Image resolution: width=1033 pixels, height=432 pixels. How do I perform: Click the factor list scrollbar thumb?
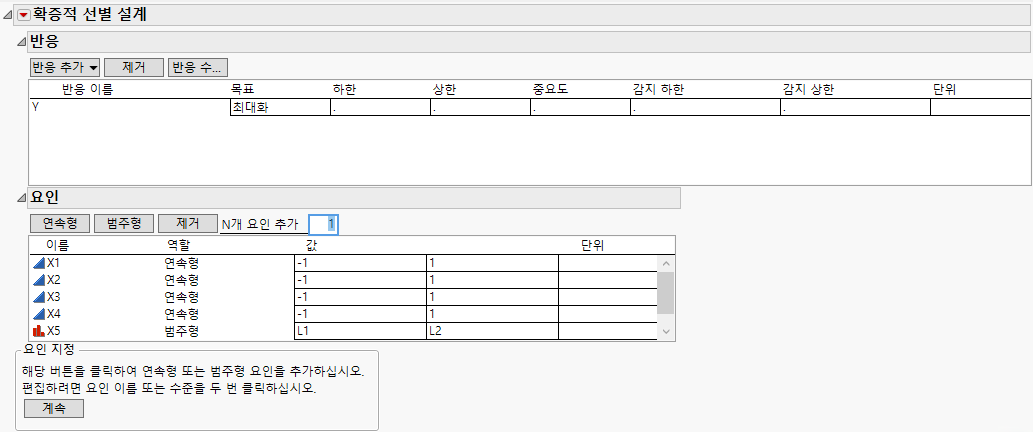coord(665,292)
